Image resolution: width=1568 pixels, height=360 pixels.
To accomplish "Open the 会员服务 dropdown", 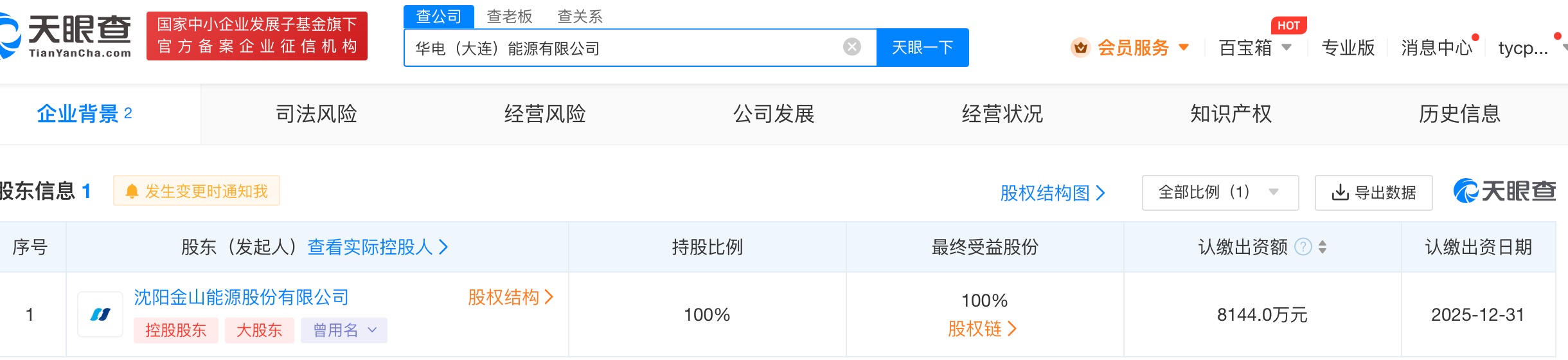I will pos(1143,48).
